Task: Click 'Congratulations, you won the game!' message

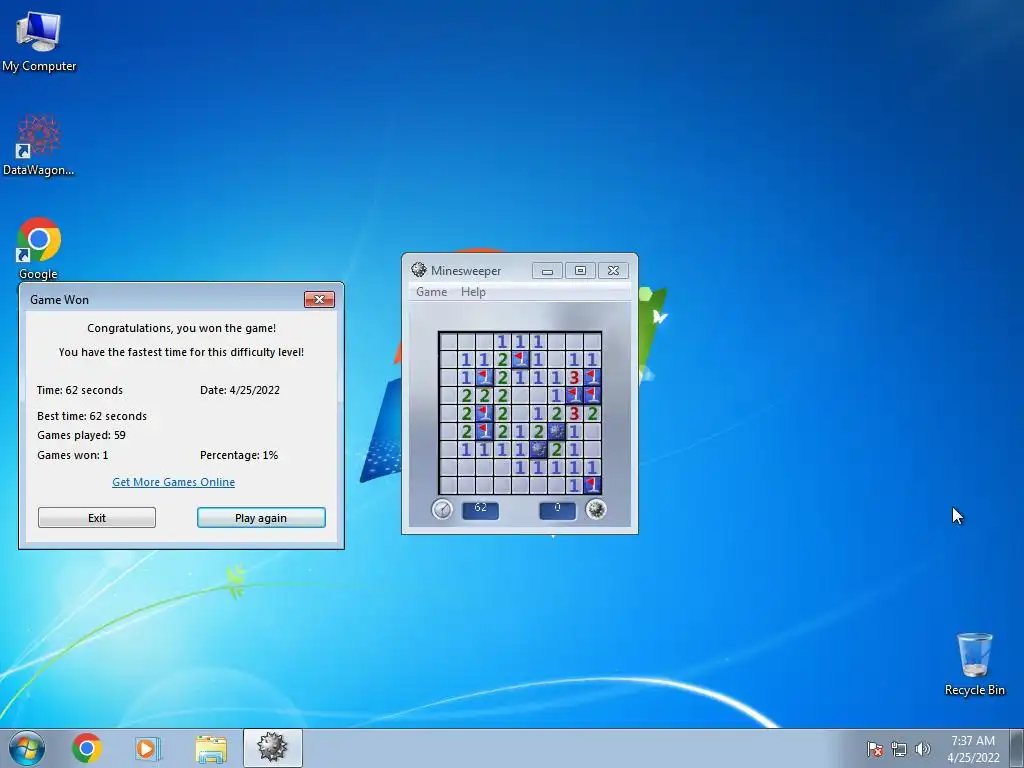Action: click(x=182, y=328)
